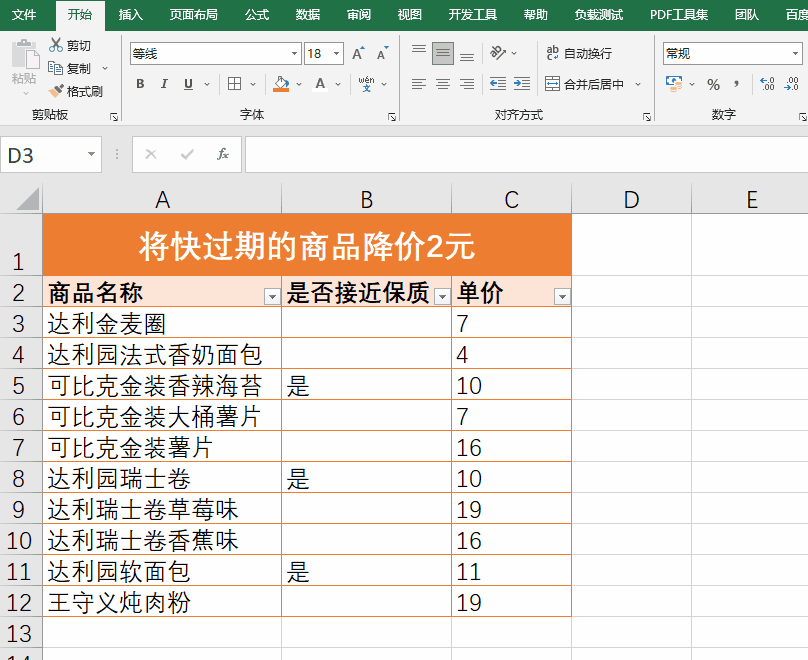
Task: Apply percent style
Action: 713,84
